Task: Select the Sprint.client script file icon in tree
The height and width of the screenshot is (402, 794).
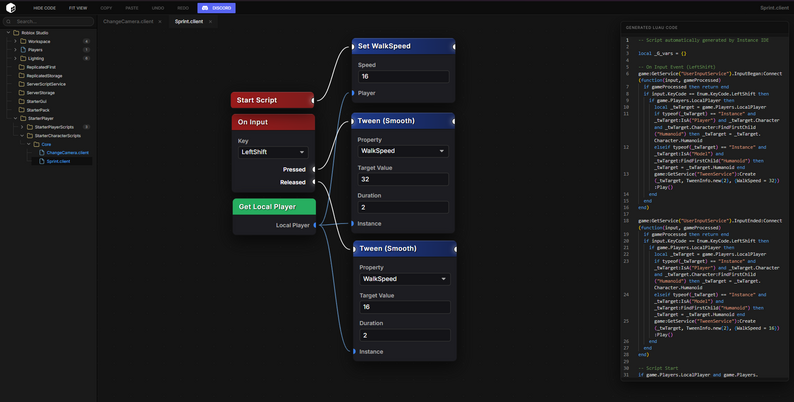Action: coord(42,161)
